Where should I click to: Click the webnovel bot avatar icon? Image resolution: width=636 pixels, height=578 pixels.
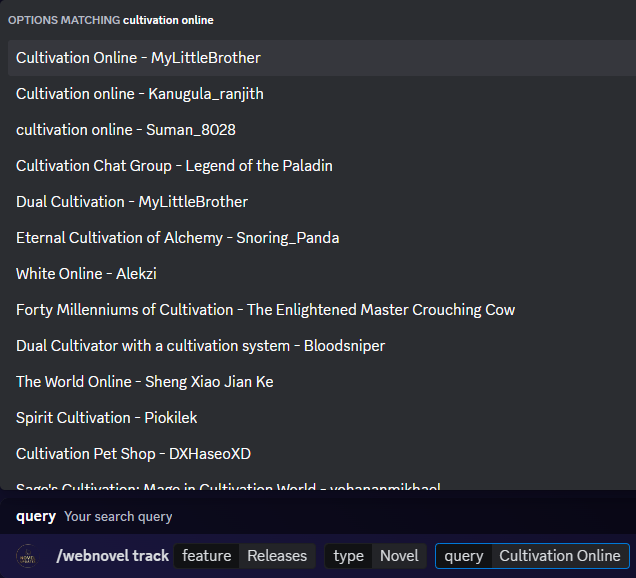pyautogui.click(x=30, y=556)
